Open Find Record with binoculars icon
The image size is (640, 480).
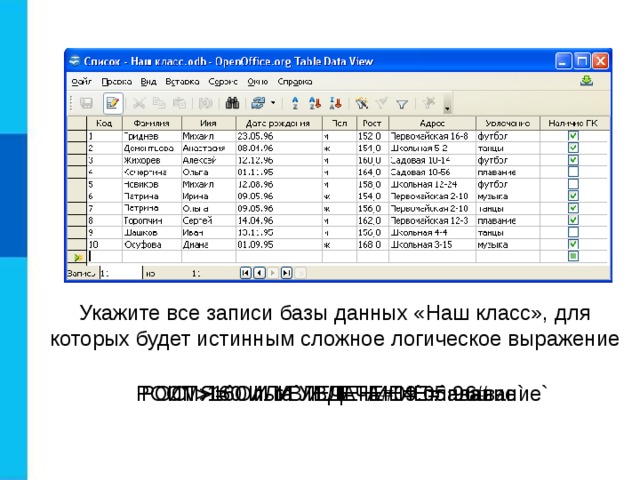point(232,103)
